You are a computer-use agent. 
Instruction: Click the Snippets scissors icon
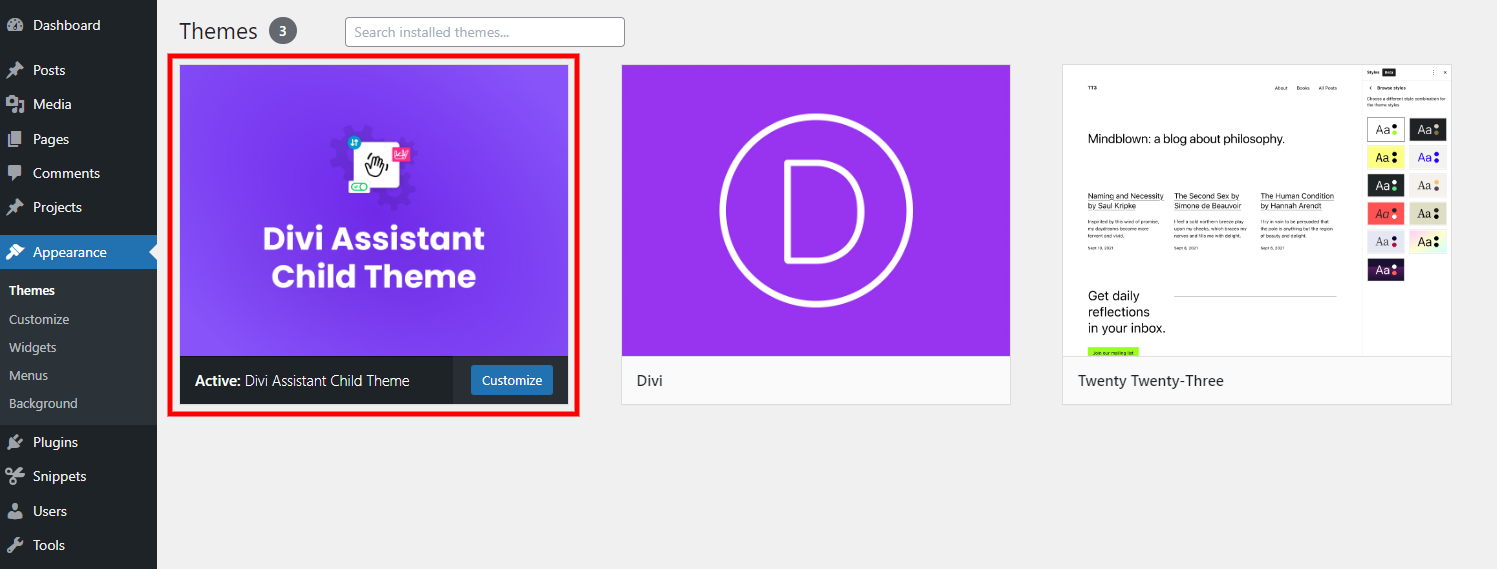(x=15, y=476)
